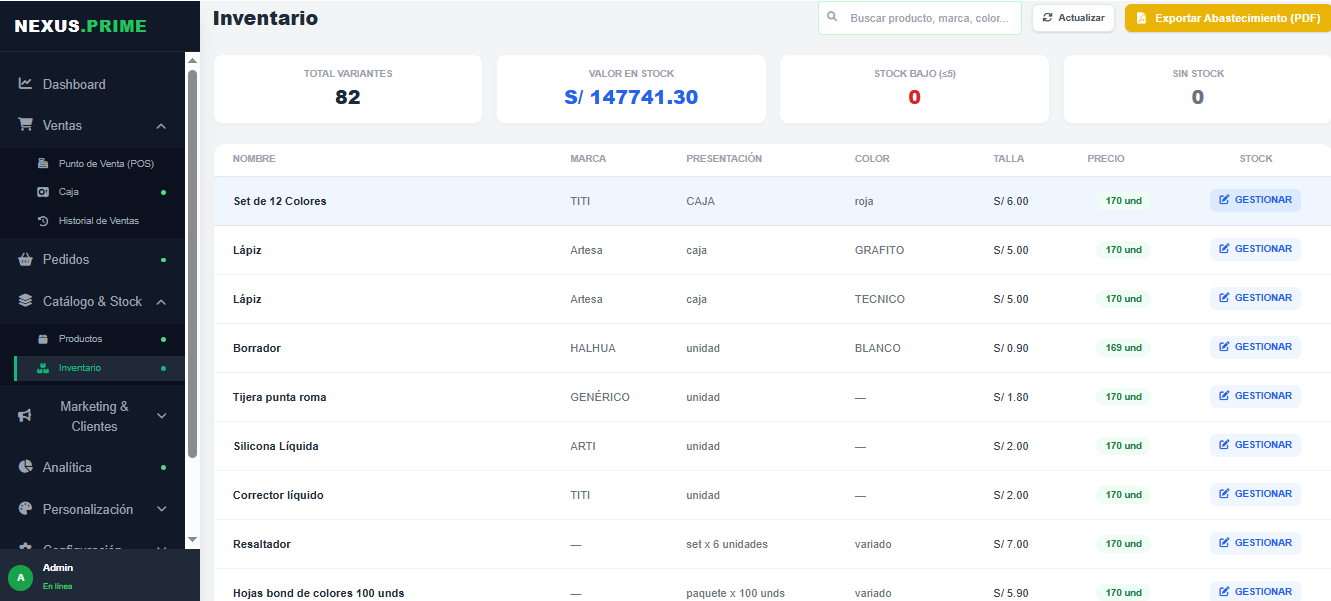Open Gestionar for Silicona Líquida

click(x=1255, y=445)
